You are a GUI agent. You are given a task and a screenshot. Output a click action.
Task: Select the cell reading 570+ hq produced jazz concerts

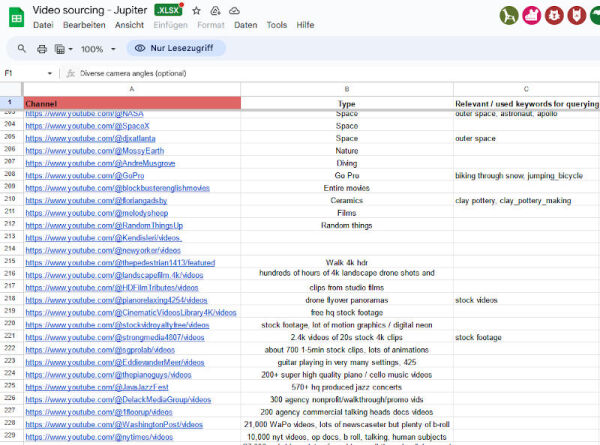(x=347, y=387)
